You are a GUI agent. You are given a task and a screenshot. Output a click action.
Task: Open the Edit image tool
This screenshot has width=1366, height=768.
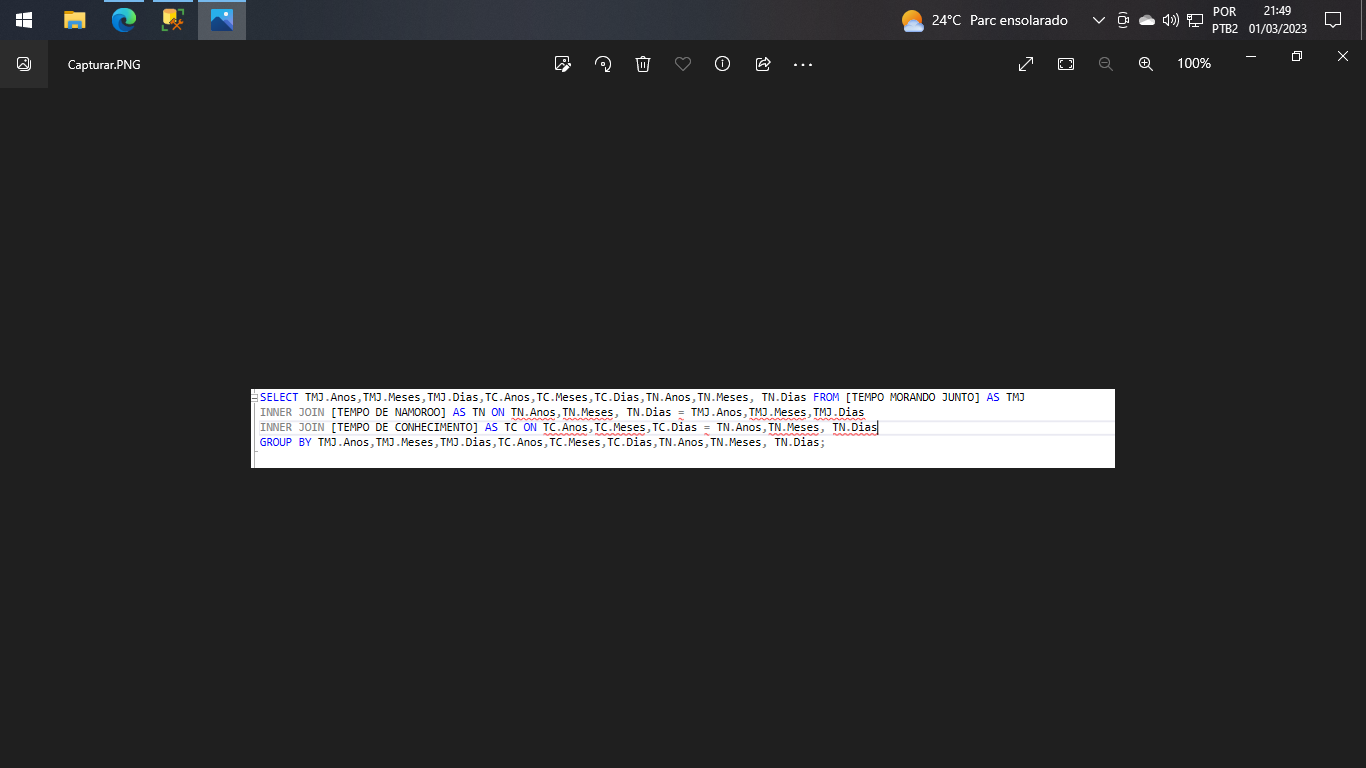tap(563, 64)
